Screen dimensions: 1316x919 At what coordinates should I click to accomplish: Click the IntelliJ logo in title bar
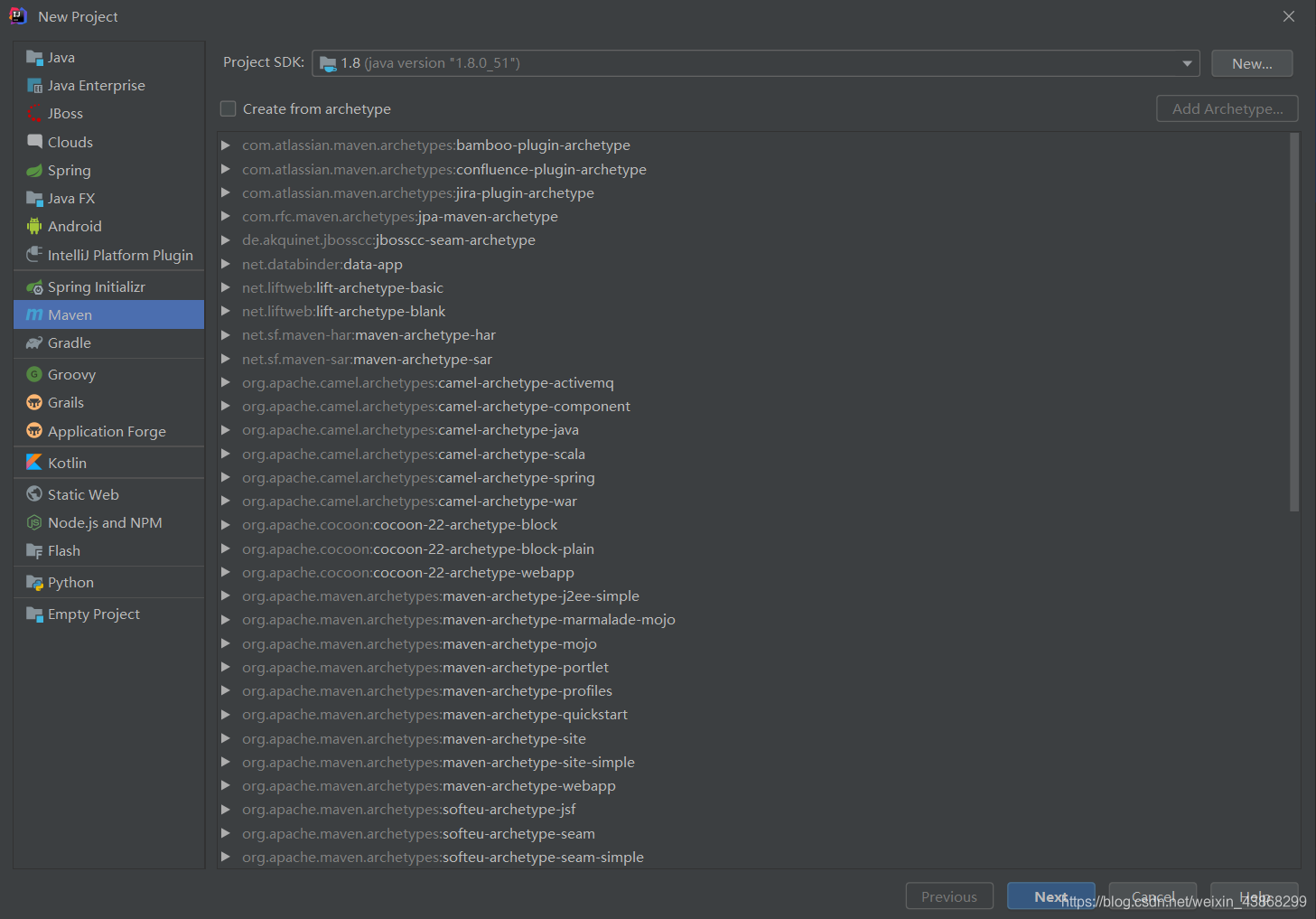[18, 16]
